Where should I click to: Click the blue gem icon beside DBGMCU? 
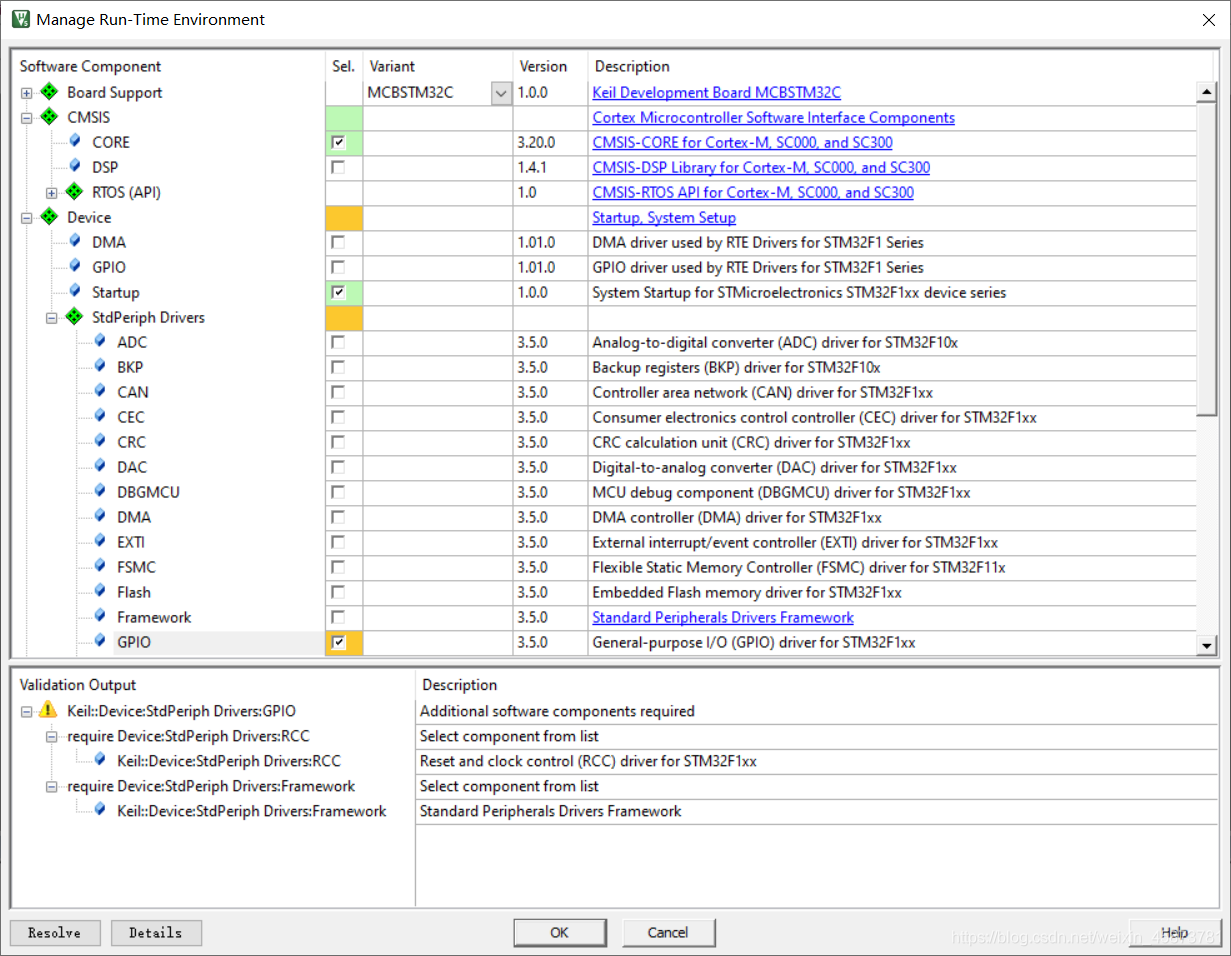coord(100,491)
